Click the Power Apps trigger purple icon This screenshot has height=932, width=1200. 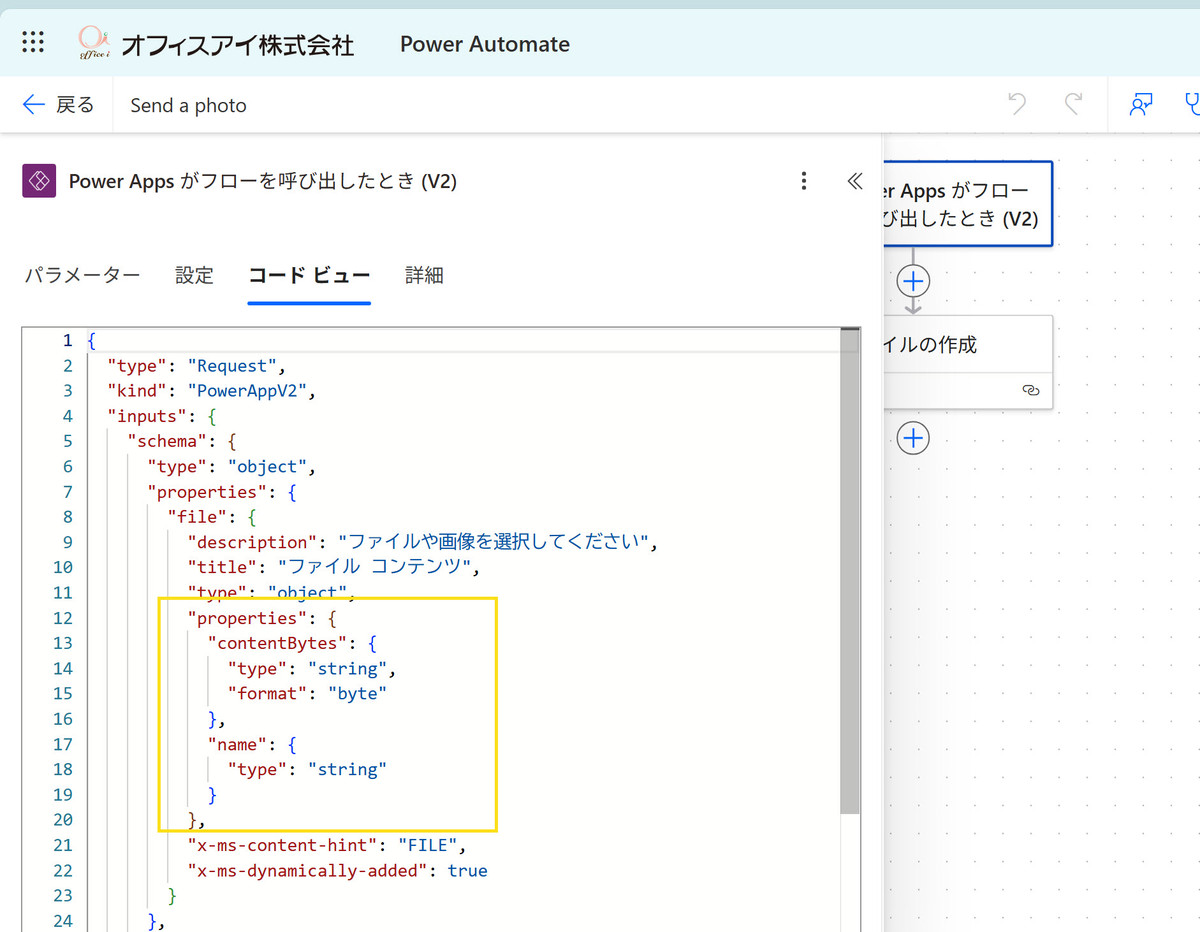point(39,181)
